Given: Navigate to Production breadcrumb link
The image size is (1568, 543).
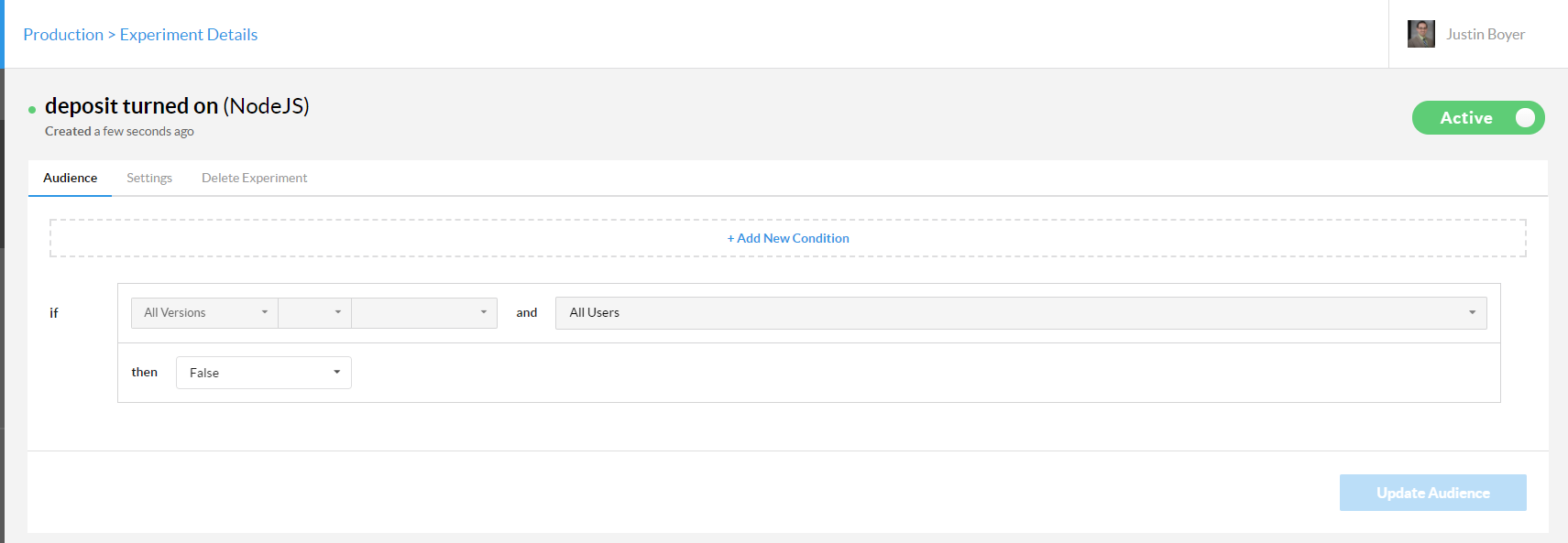Looking at the screenshot, I should coord(63,35).
